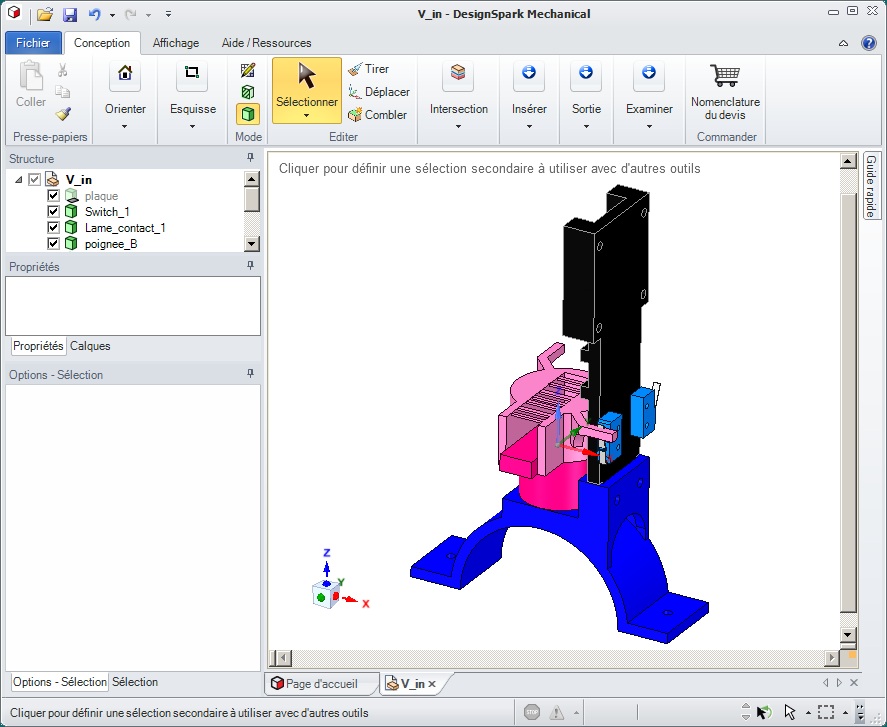Click Nomenclature du devis shopping cart

725,91
